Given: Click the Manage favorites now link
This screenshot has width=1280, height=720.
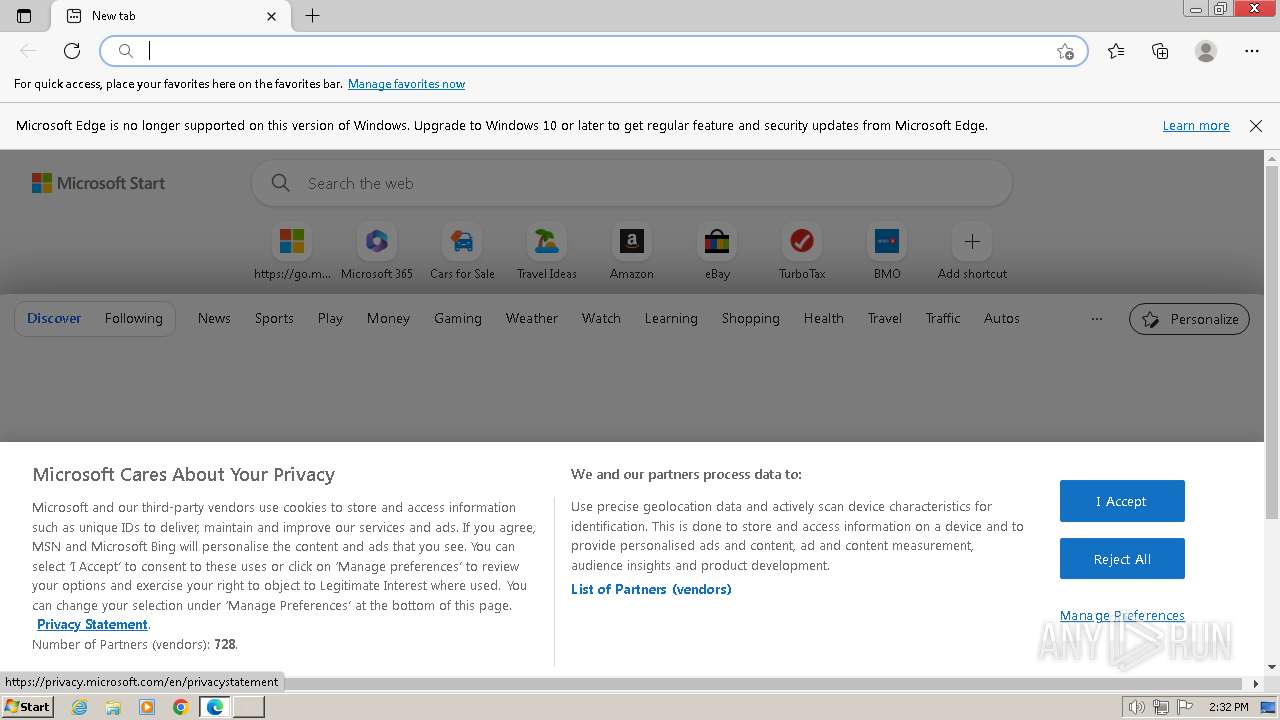Looking at the screenshot, I should (406, 84).
